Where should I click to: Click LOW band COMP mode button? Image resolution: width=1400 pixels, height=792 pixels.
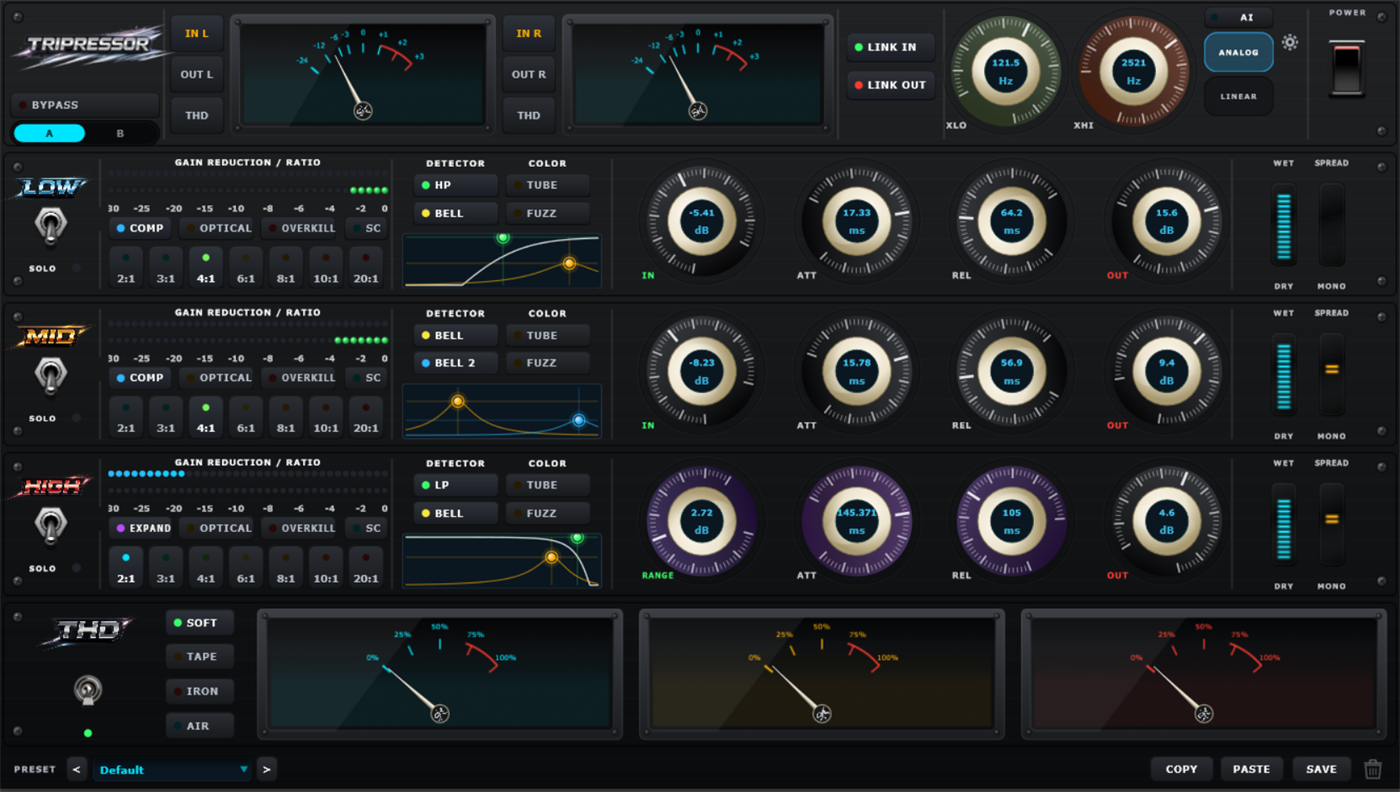tap(140, 228)
